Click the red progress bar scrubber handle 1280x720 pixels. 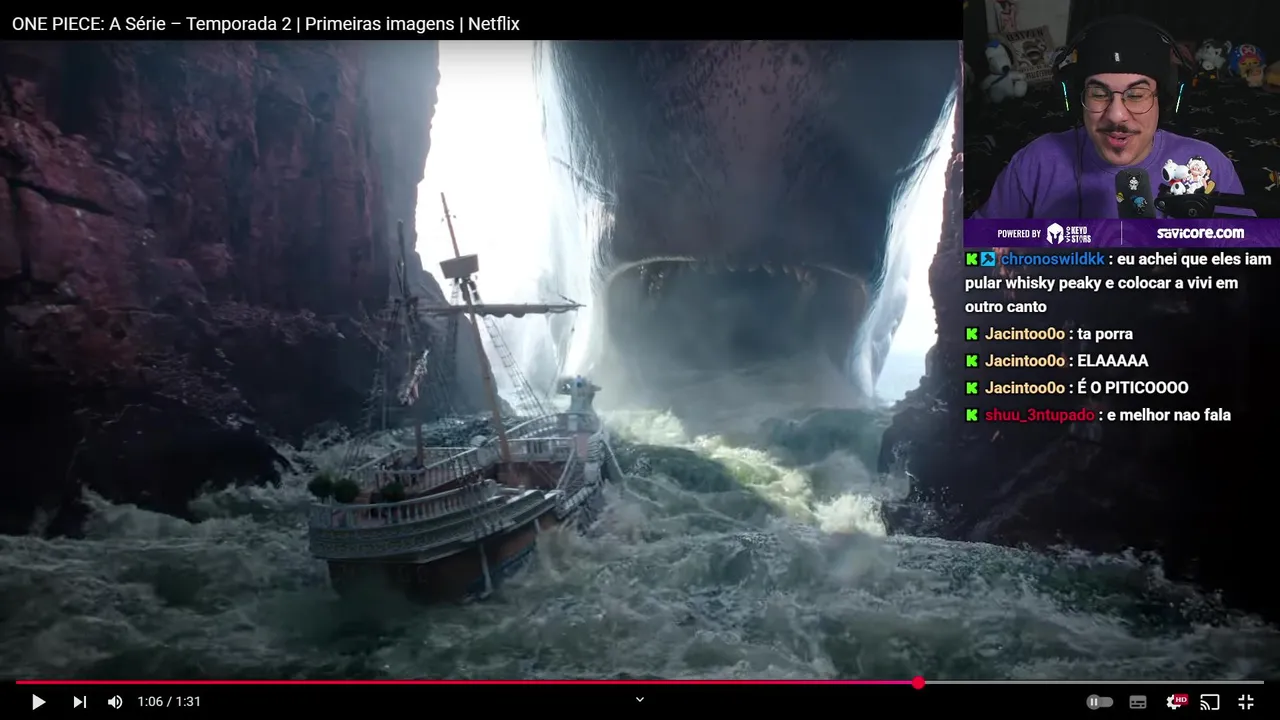918,683
